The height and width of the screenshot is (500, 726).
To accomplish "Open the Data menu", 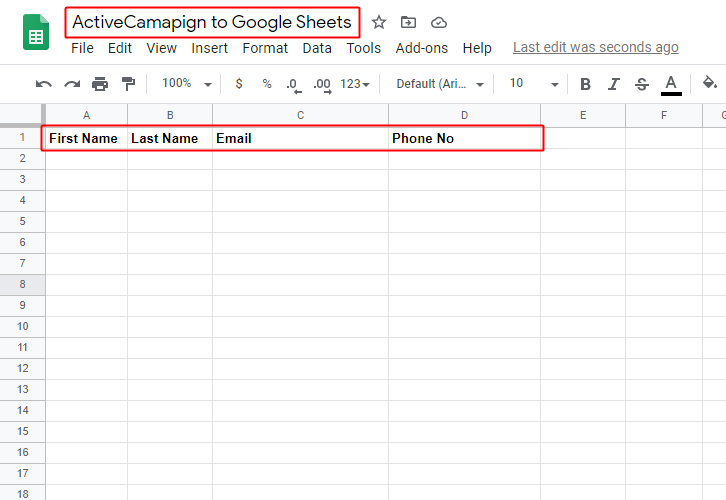I will tap(317, 48).
